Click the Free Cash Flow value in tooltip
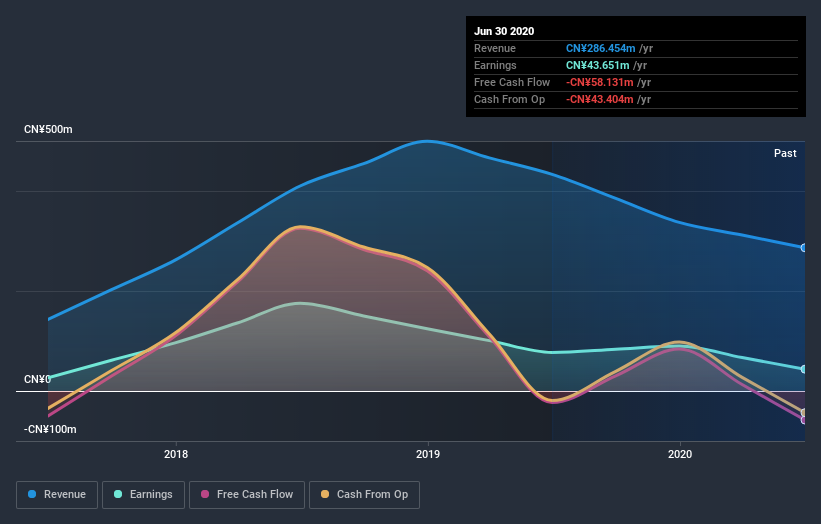 600,82
